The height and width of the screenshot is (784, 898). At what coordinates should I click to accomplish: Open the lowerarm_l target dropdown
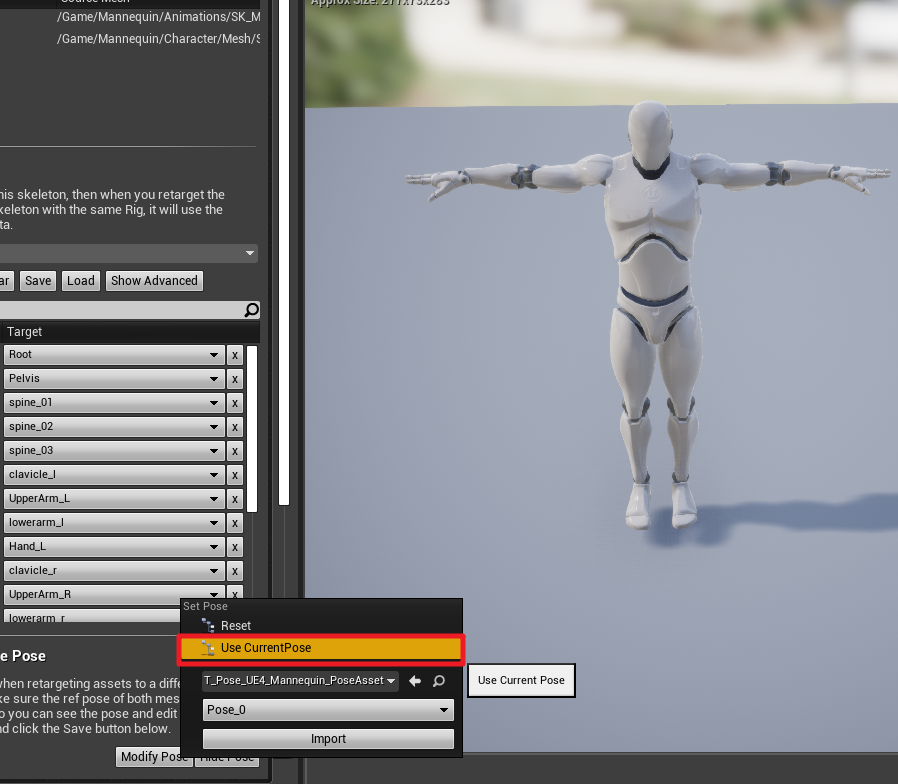pyautogui.click(x=114, y=523)
